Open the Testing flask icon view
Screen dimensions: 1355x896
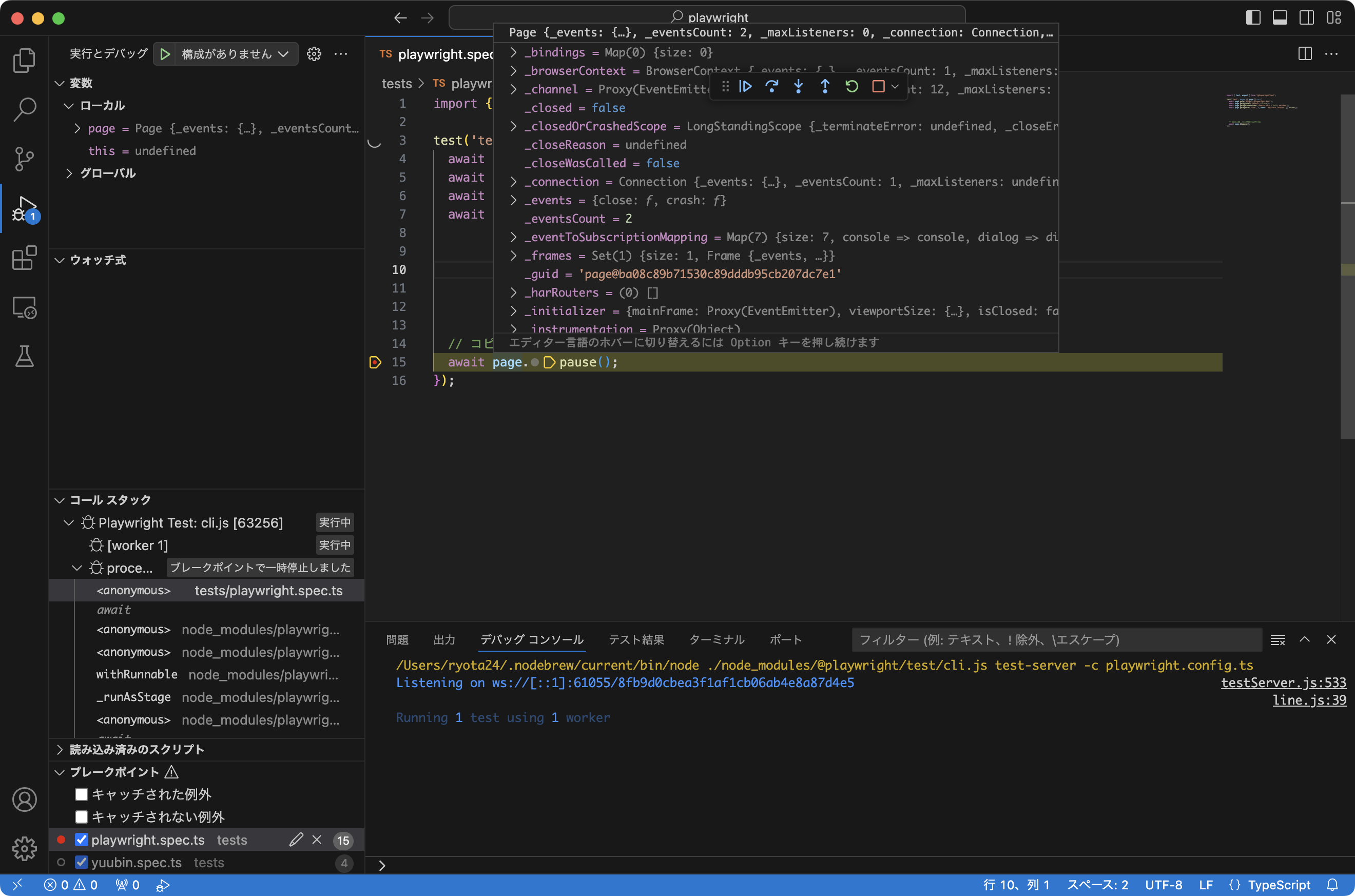24,357
